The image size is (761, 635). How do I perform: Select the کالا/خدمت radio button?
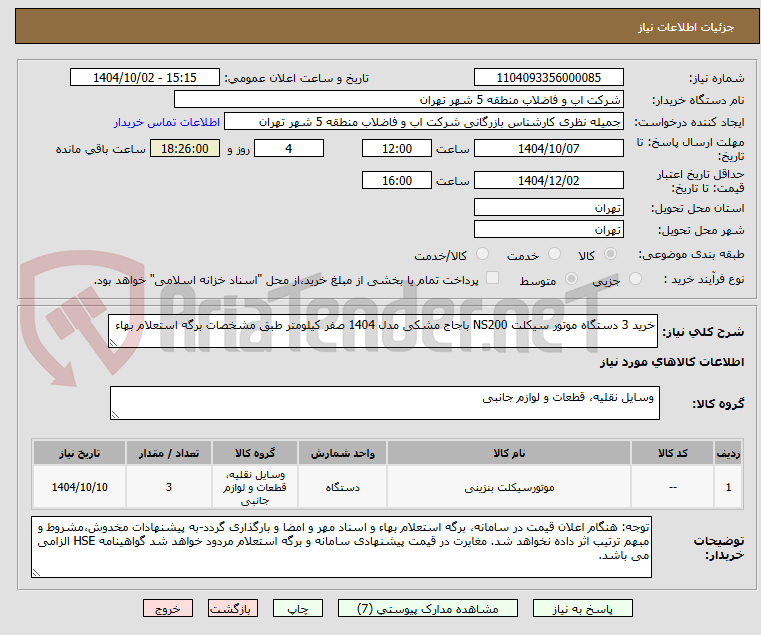point(482,254)
